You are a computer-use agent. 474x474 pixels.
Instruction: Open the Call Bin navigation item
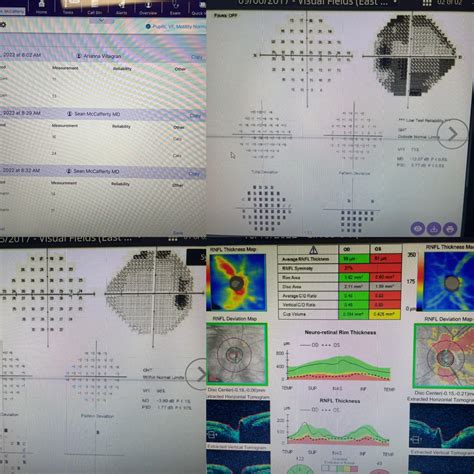point(95,7)
